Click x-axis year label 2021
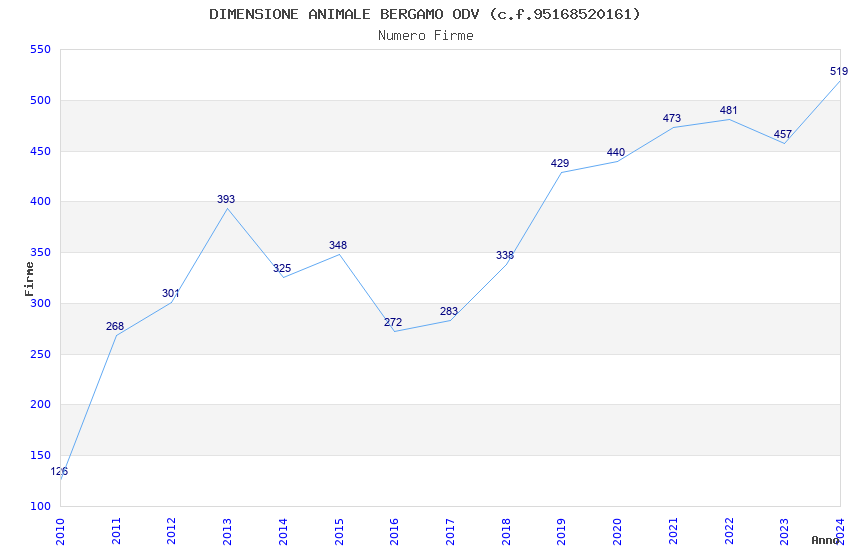This screenshot has height=550, width=850. click(673, 531)
